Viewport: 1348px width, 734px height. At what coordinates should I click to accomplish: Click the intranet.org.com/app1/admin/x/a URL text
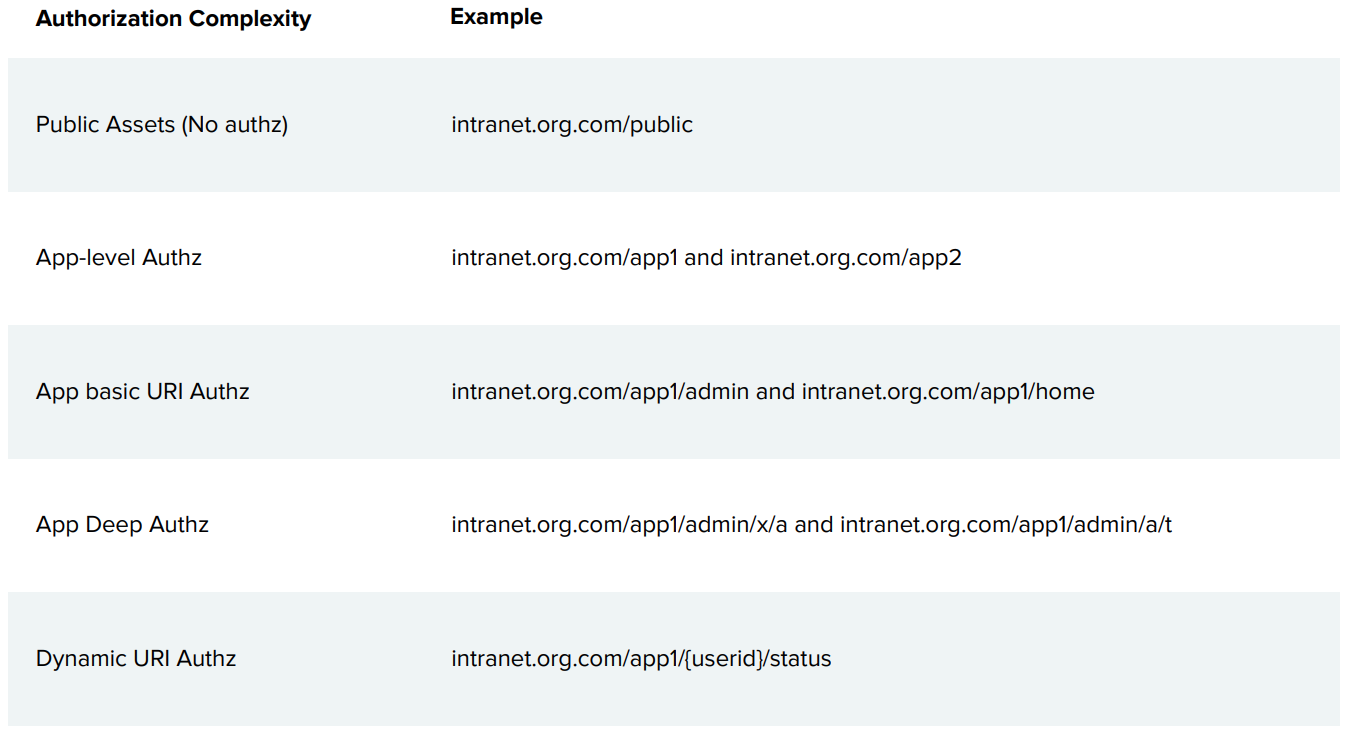point(619,525)
